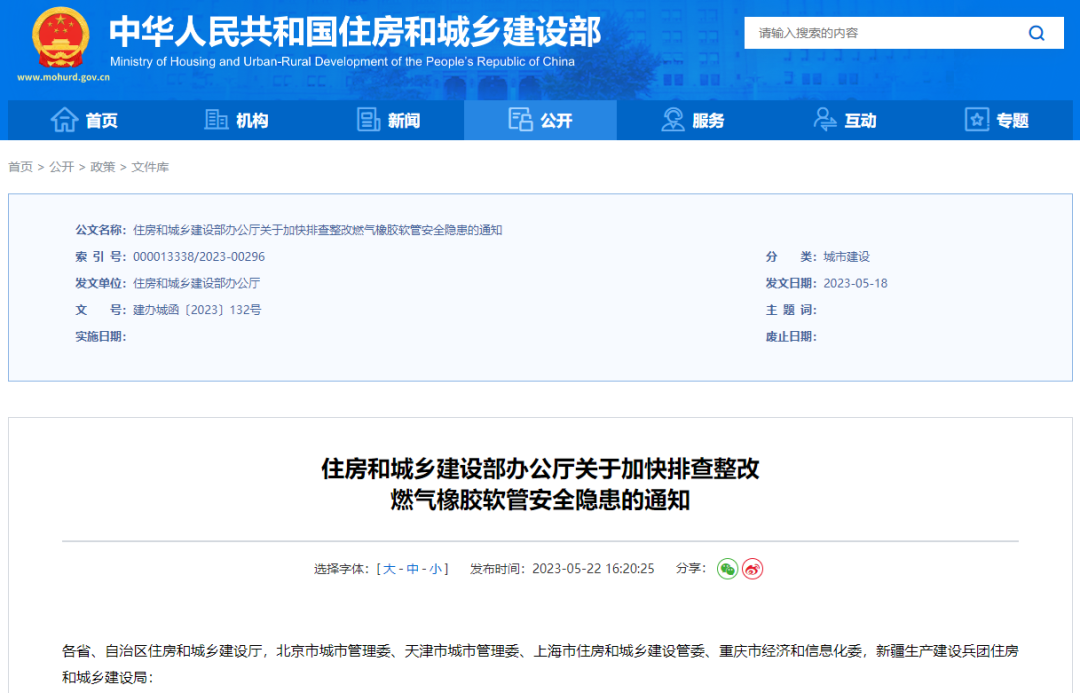The width and height of the screenshot is (1080, 693).
Task: Click the 互动 interaction icon in navigation
Action: (824, 119)
